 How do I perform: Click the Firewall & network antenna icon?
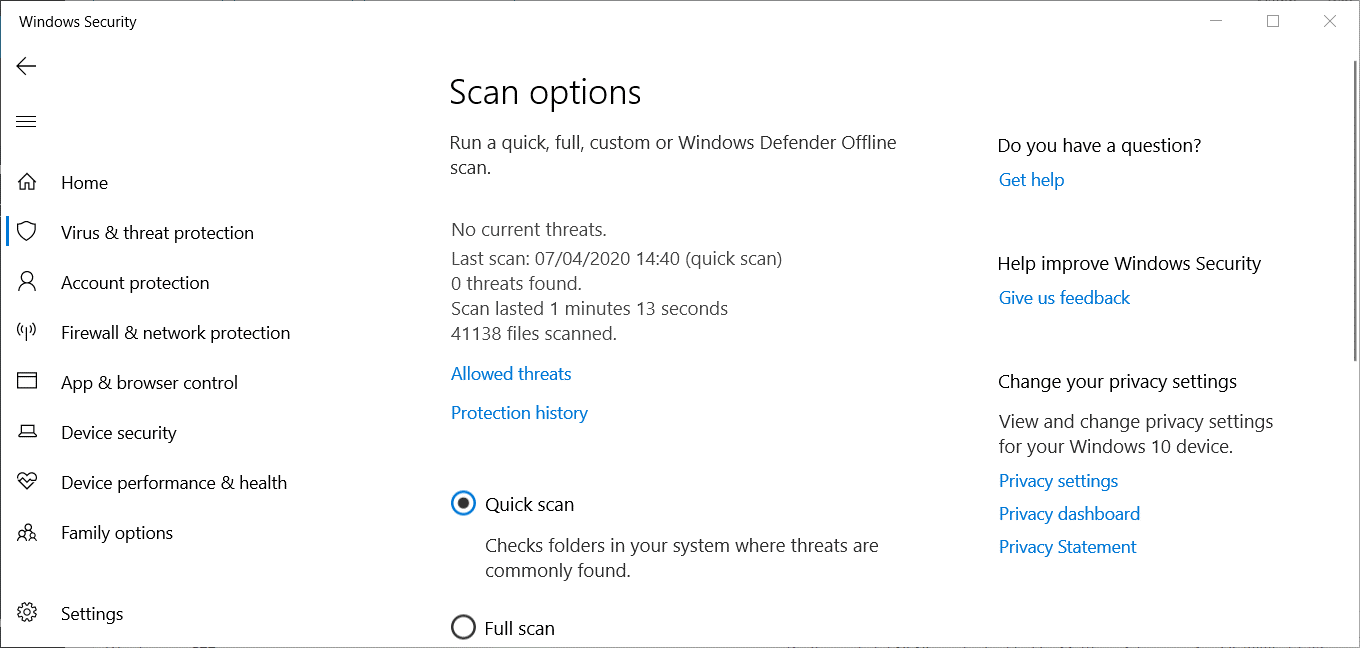(27, 332)
